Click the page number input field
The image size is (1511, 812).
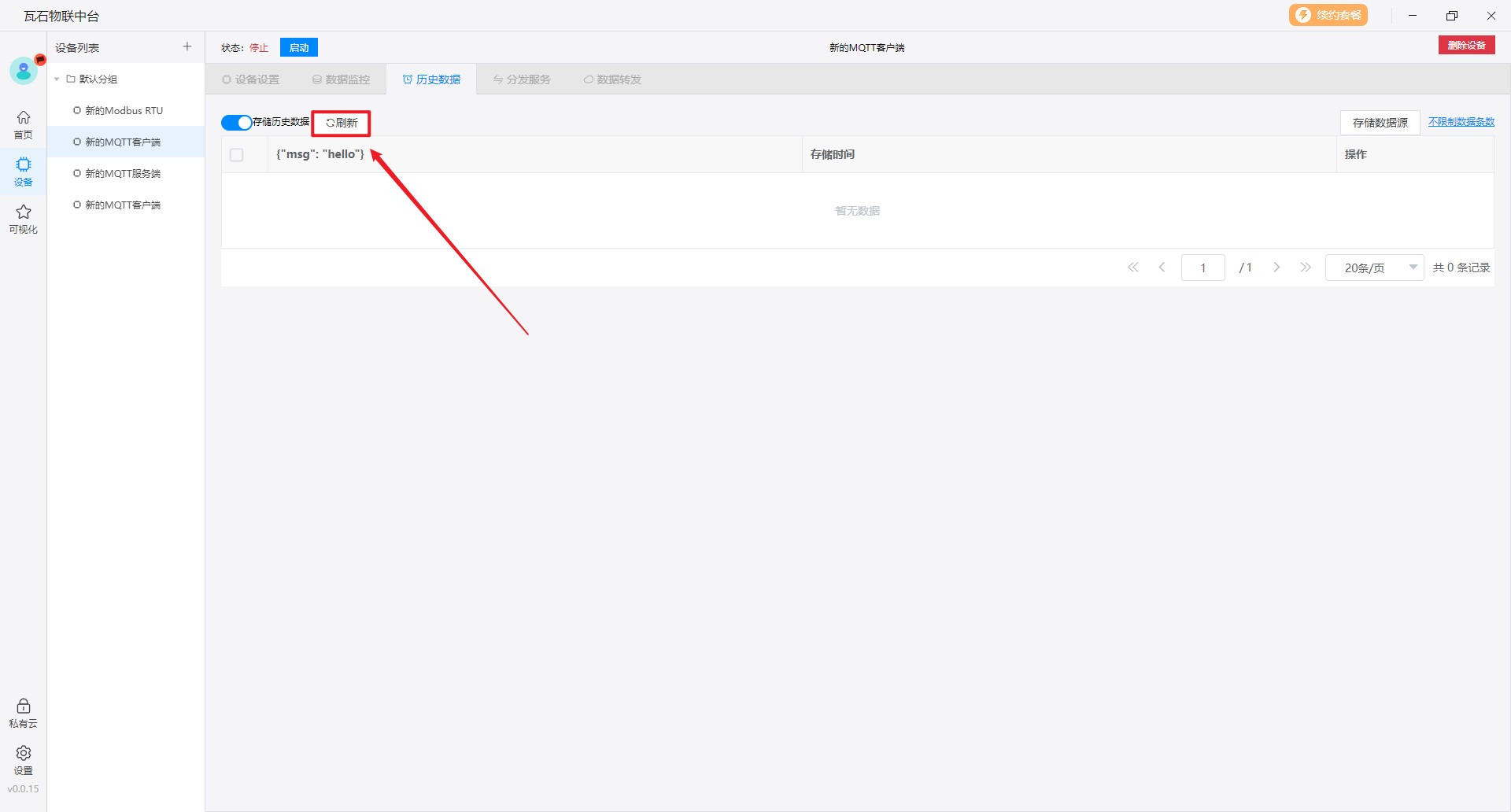click(x=1203, y=268)
